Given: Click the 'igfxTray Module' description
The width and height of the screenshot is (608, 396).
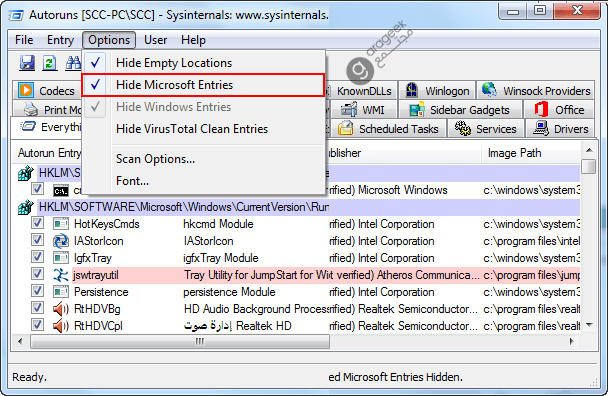Looking at the screenshot, I should (x=221, y=258).
